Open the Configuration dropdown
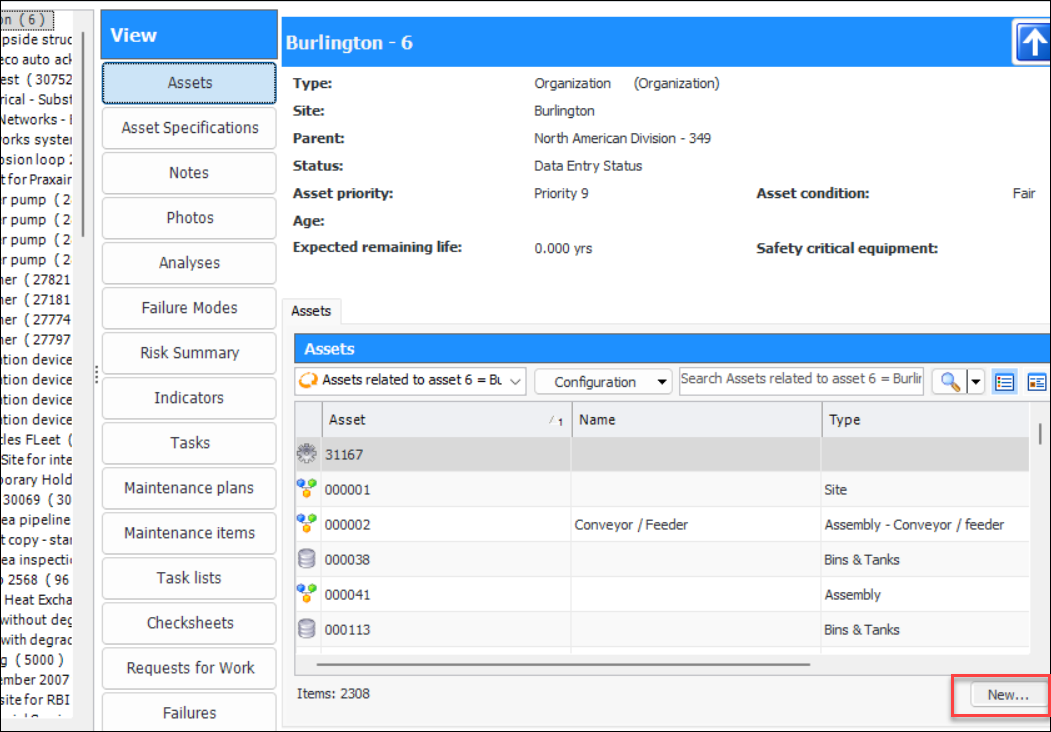 tap(602, 382)
